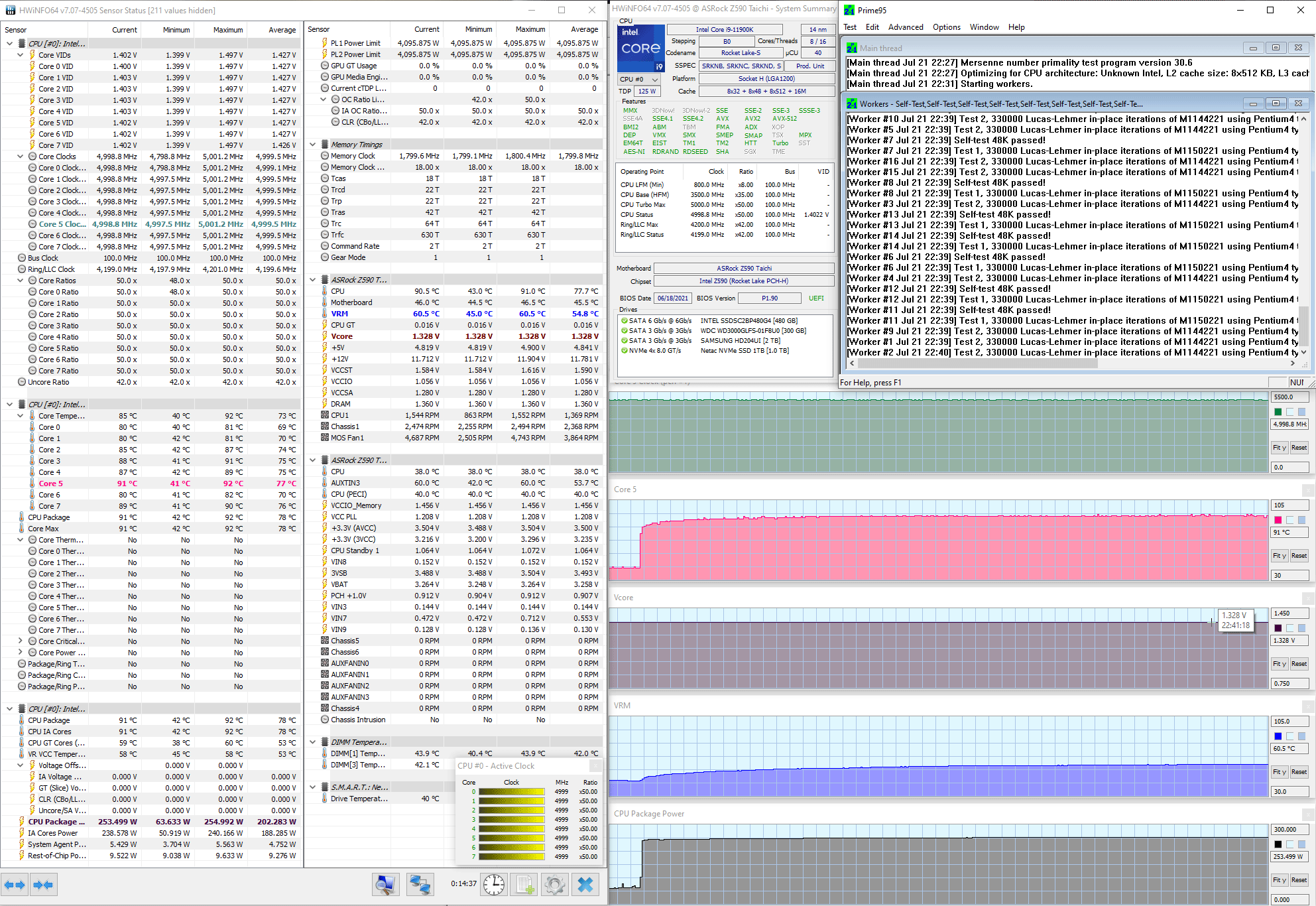Click the expand columns double-arrow icon
This screenshot has width=1316, height=906.
click(x=14, y=885)
